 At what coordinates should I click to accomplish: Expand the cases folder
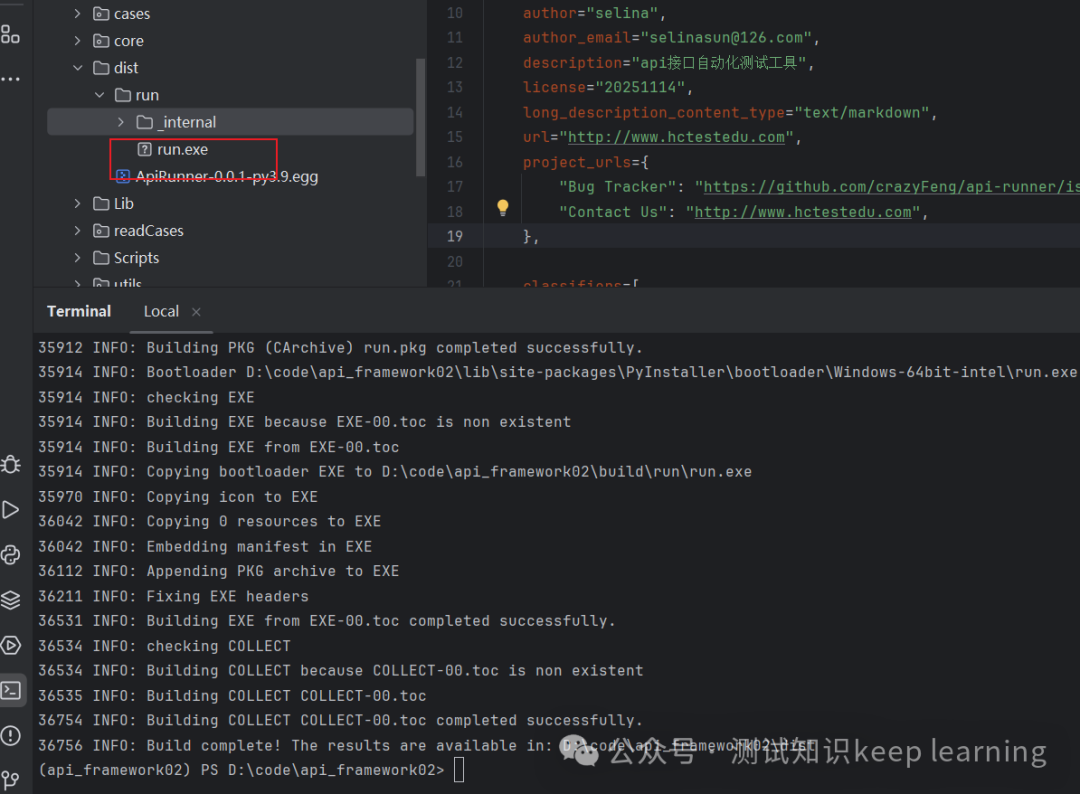[77, 14]
